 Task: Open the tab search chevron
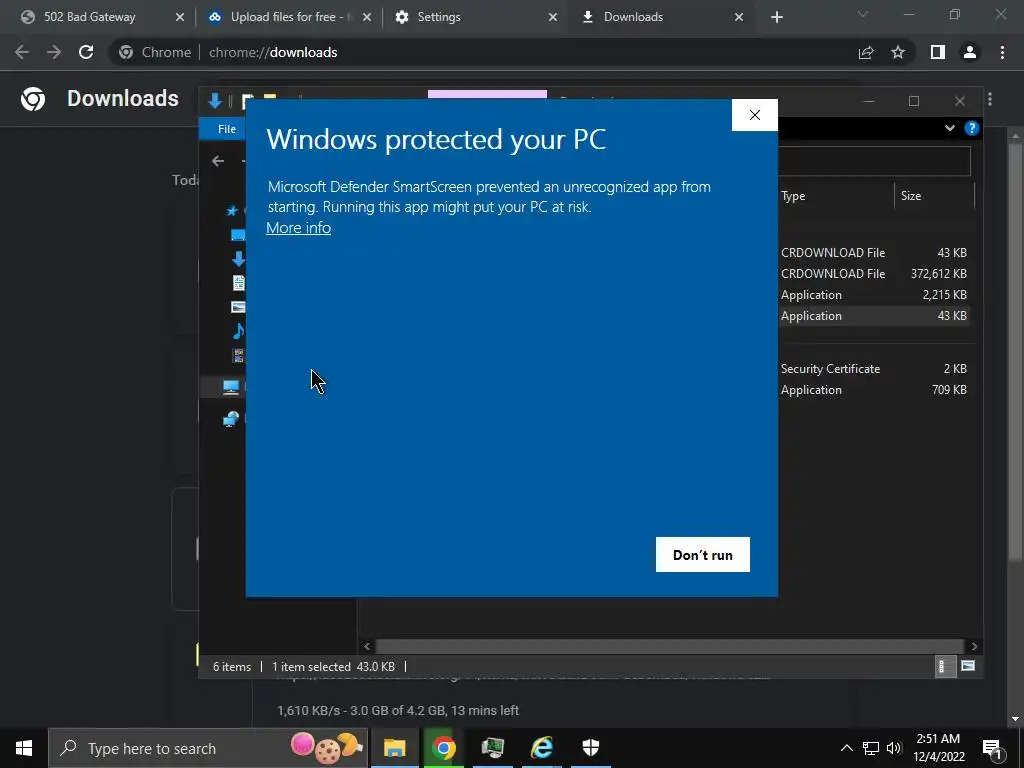click(863, 14)
